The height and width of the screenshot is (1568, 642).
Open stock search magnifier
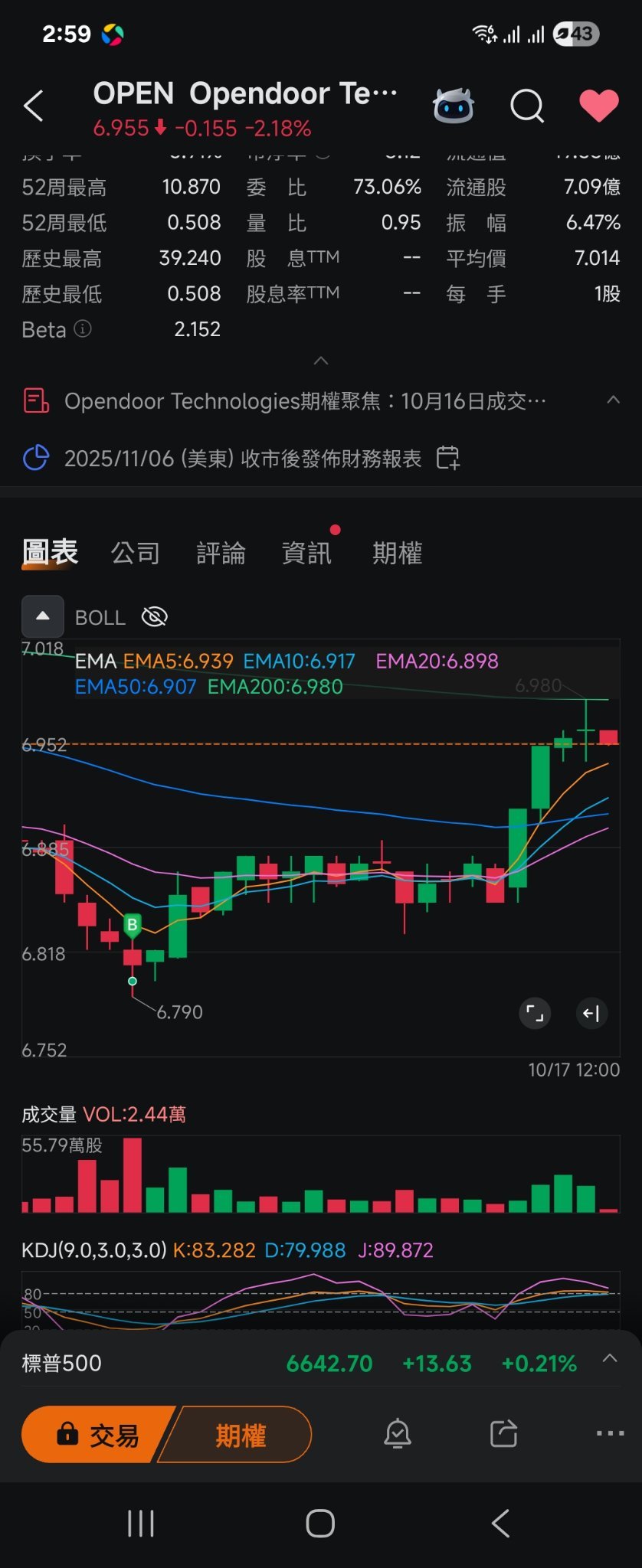pos(527,106)
